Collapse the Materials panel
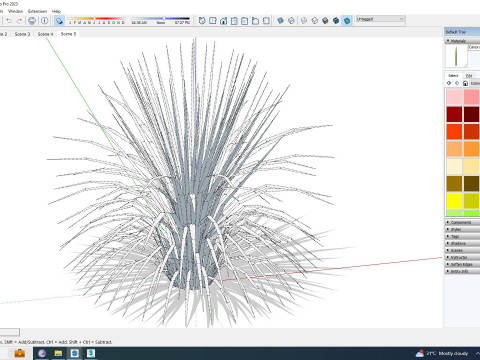Image resolution: width=480 pixels, height=360 pixels. coord(462,41)
